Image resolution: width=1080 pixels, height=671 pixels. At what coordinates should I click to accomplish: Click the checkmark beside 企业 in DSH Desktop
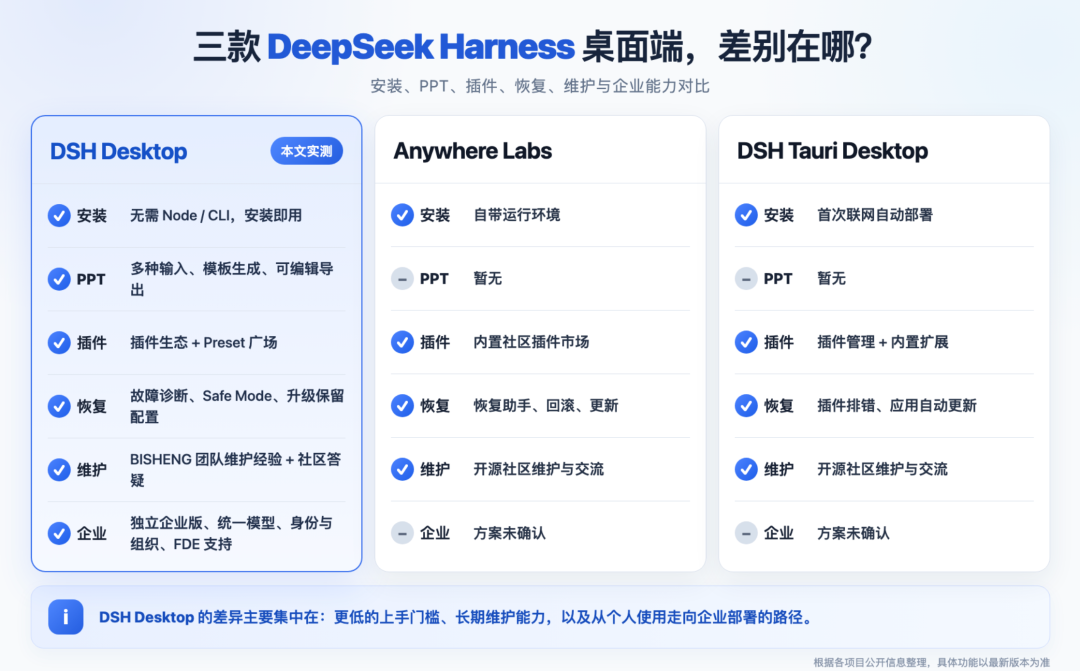point(59,533)
